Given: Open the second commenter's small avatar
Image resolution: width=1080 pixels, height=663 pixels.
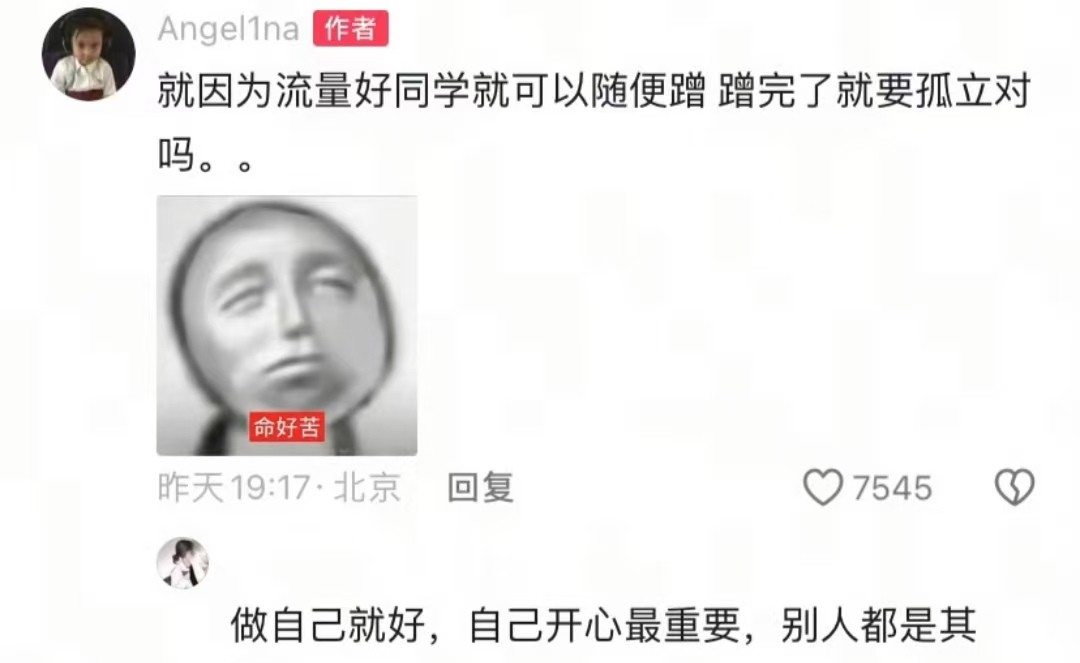Looking at the screenshot, I should 183,563.
